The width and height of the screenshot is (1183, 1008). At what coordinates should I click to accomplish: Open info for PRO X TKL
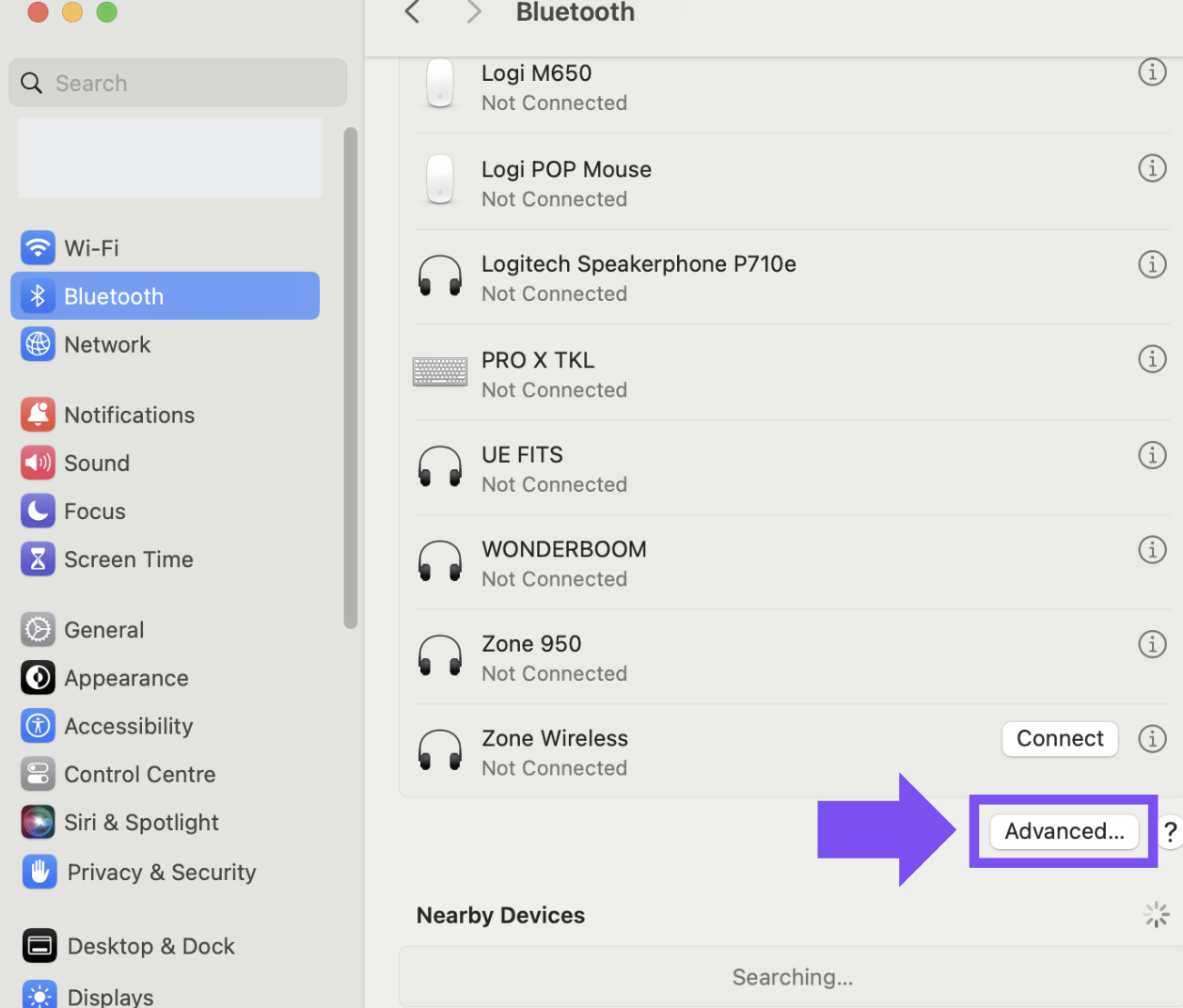pyautogui.click(x=1152, y=359)
